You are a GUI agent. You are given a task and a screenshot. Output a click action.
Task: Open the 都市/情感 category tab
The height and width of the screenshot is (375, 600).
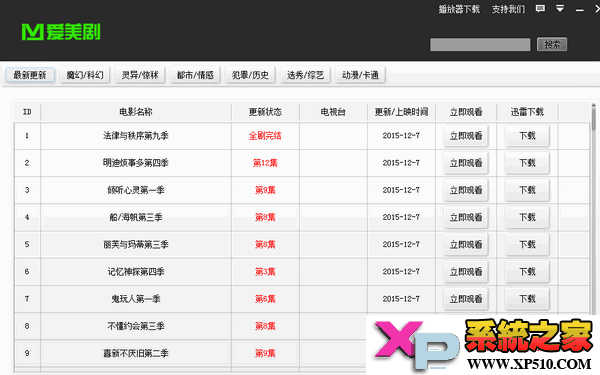195,75
